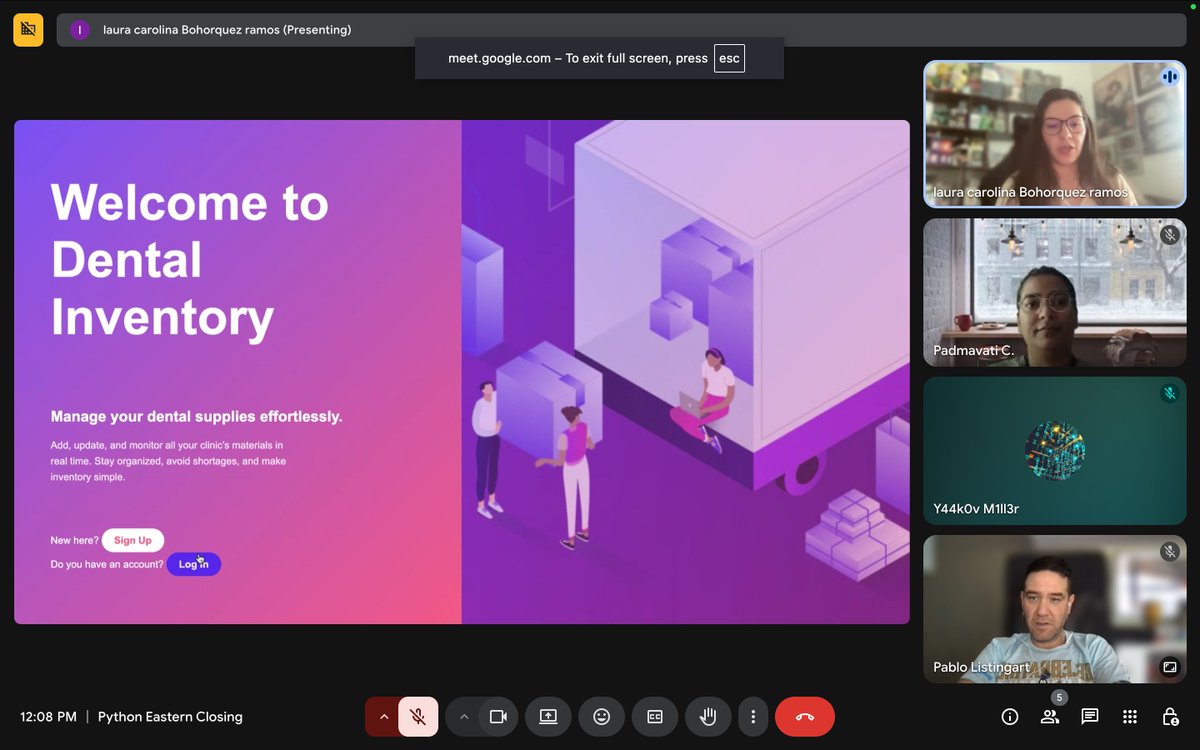
Task: Click the Present now share-screen icon
Action: click(x=548, y=717)
